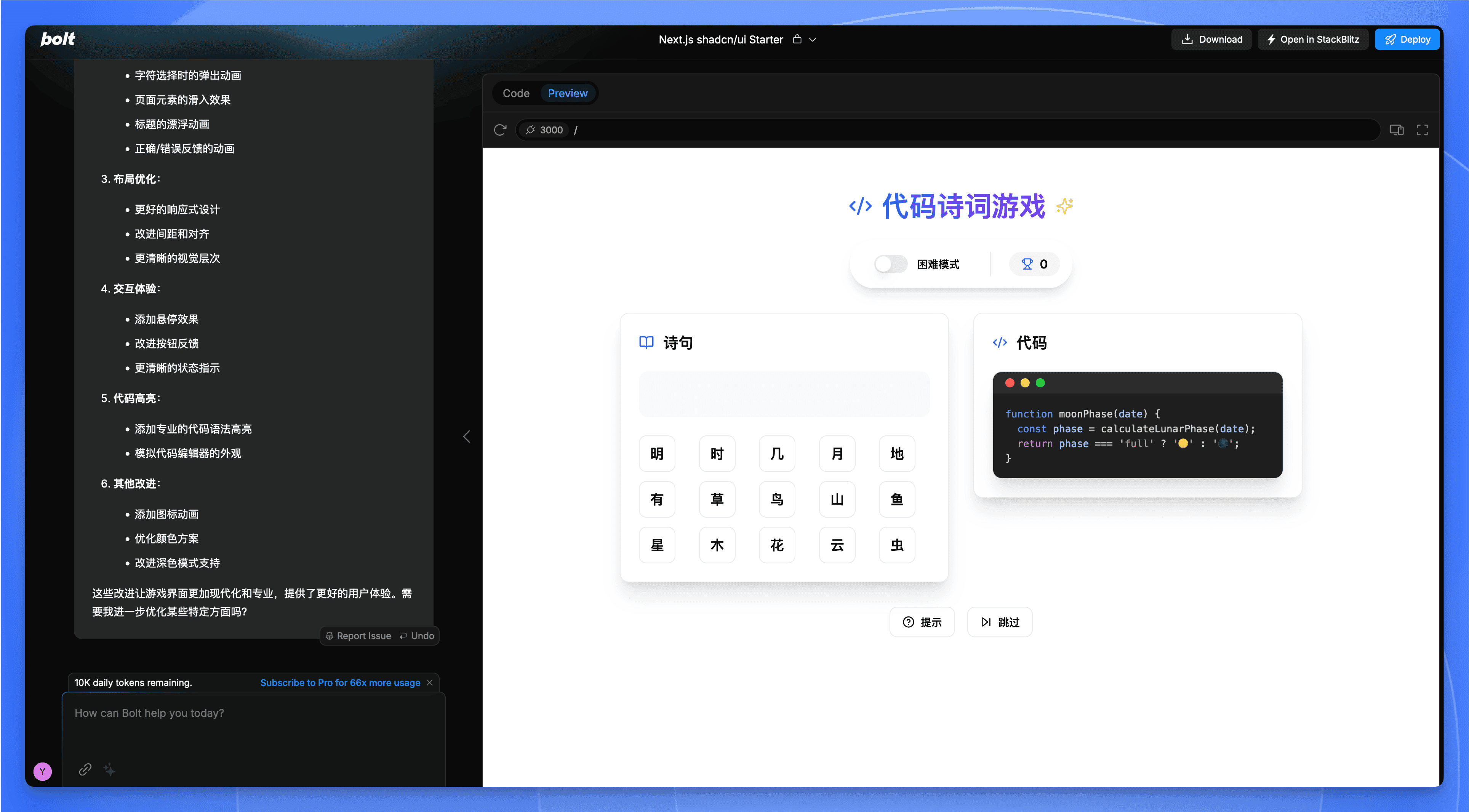Click the code brackets icon beside the title
1469x812 pixels.
861,206
